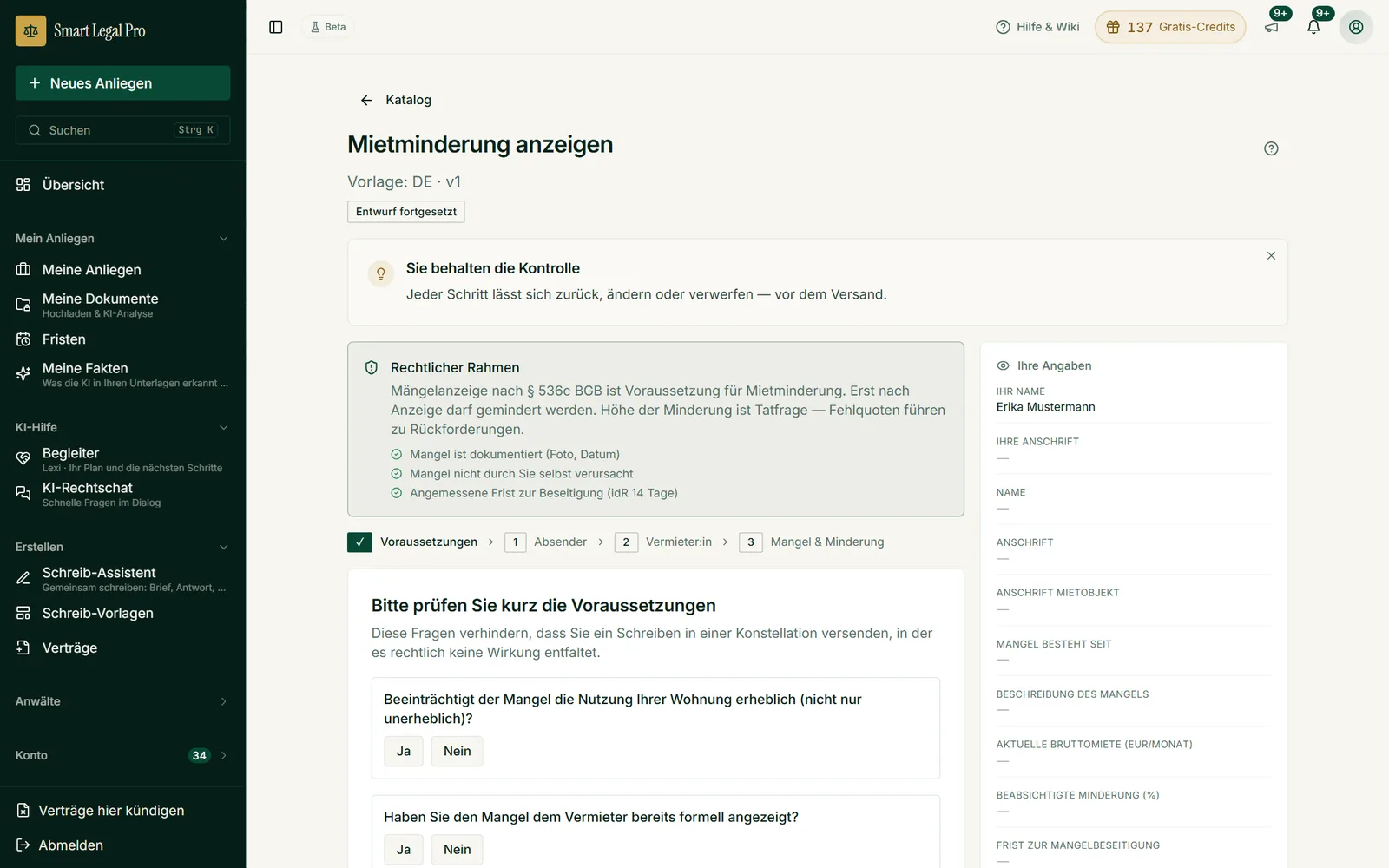Open Hilfe & Wiki
This screenshot has width=1389, height=868.
tap(1037, 27)
